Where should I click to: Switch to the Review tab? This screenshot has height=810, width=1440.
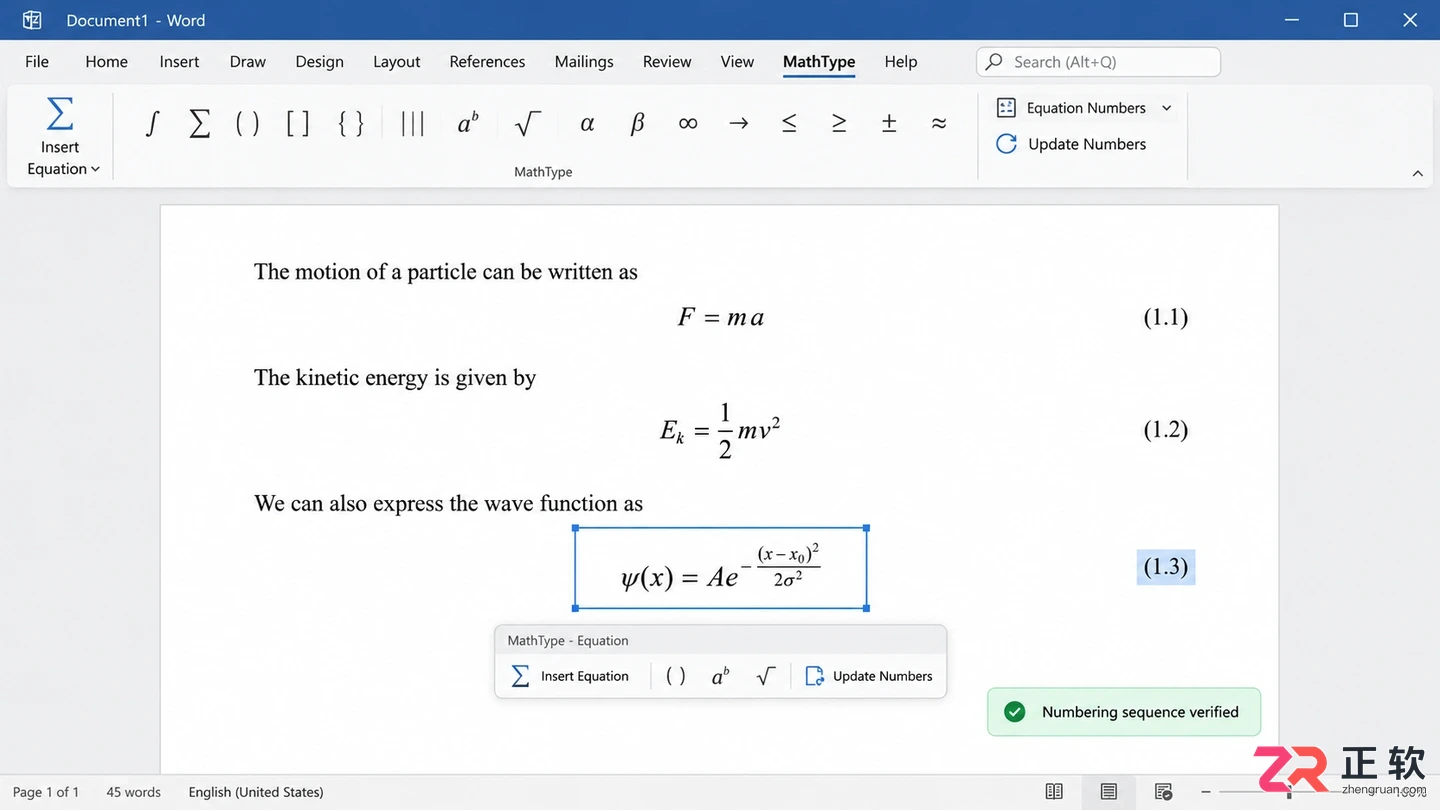[x=667, y=62]
